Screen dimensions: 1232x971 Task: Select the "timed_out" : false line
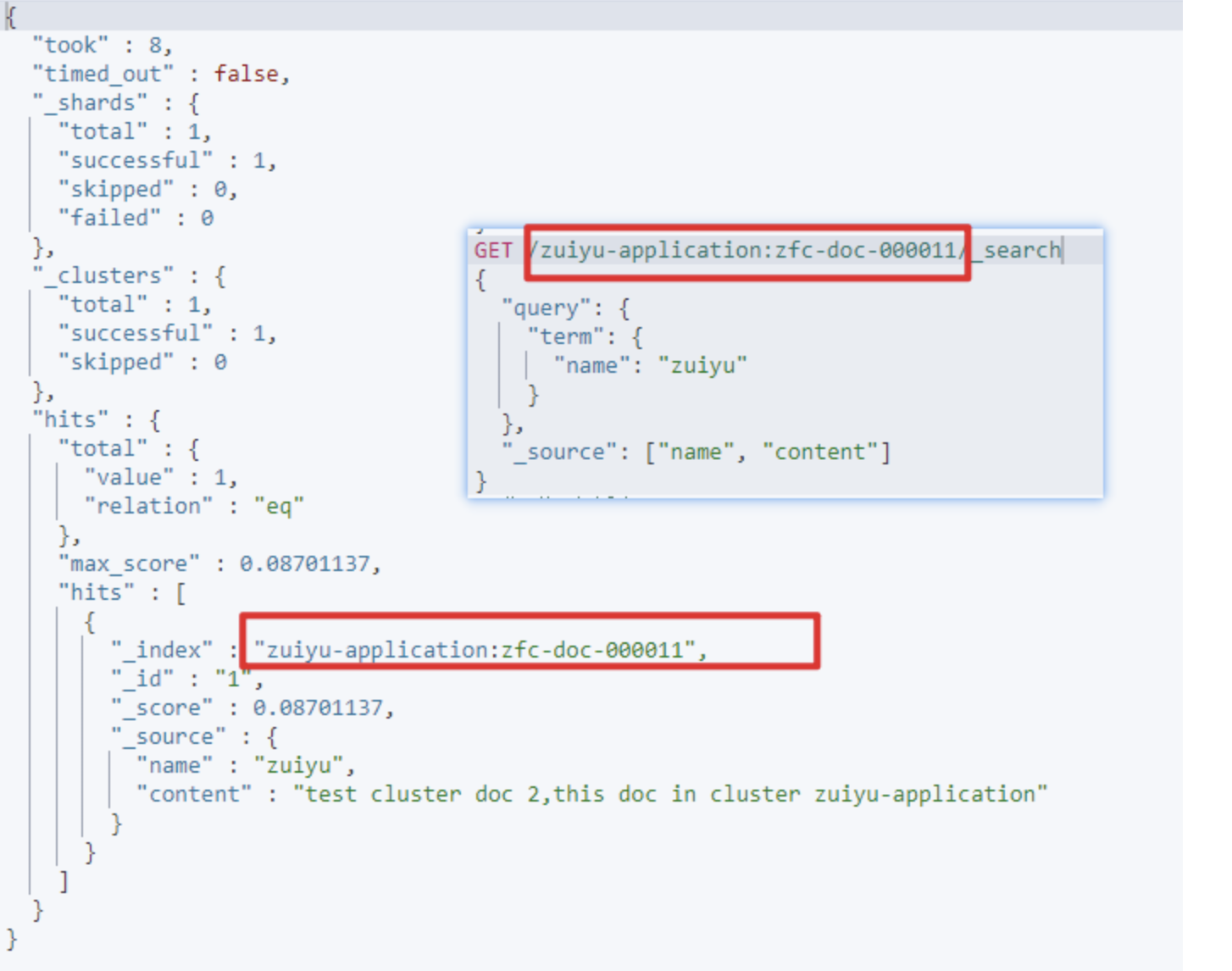point(161,74)
